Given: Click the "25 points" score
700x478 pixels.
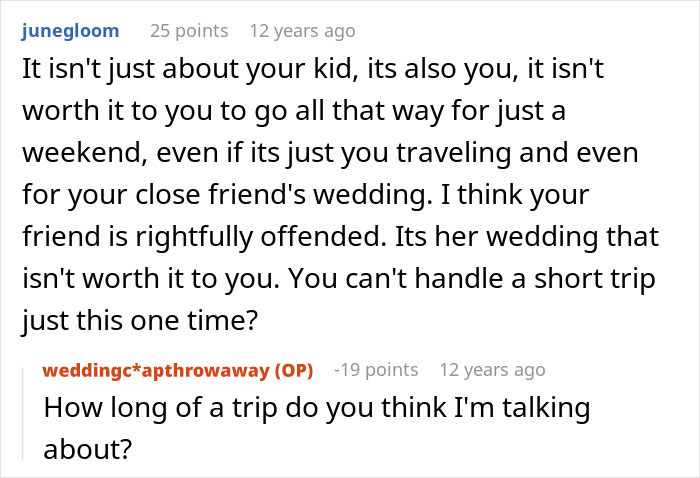Looking at the screenshot, I should (x=189, y=30).
